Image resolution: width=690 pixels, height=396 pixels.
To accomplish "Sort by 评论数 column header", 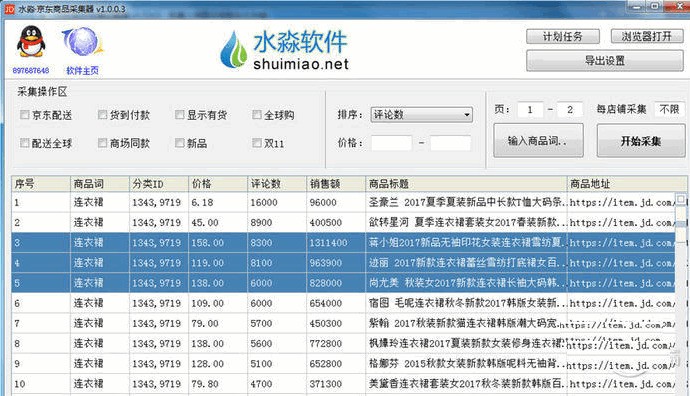I will pos(277,184).
